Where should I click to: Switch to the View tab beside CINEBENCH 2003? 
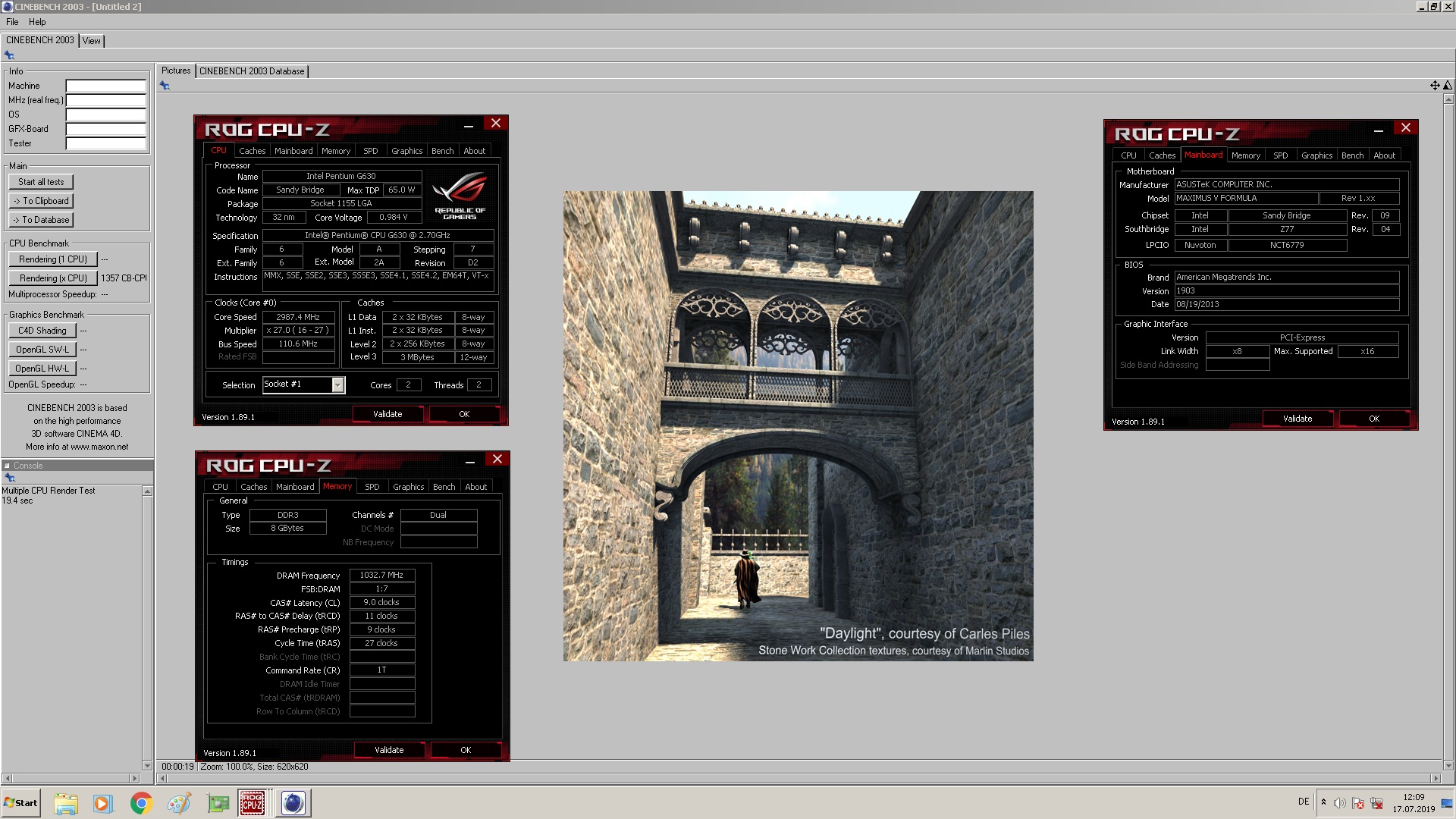point(92,41)
